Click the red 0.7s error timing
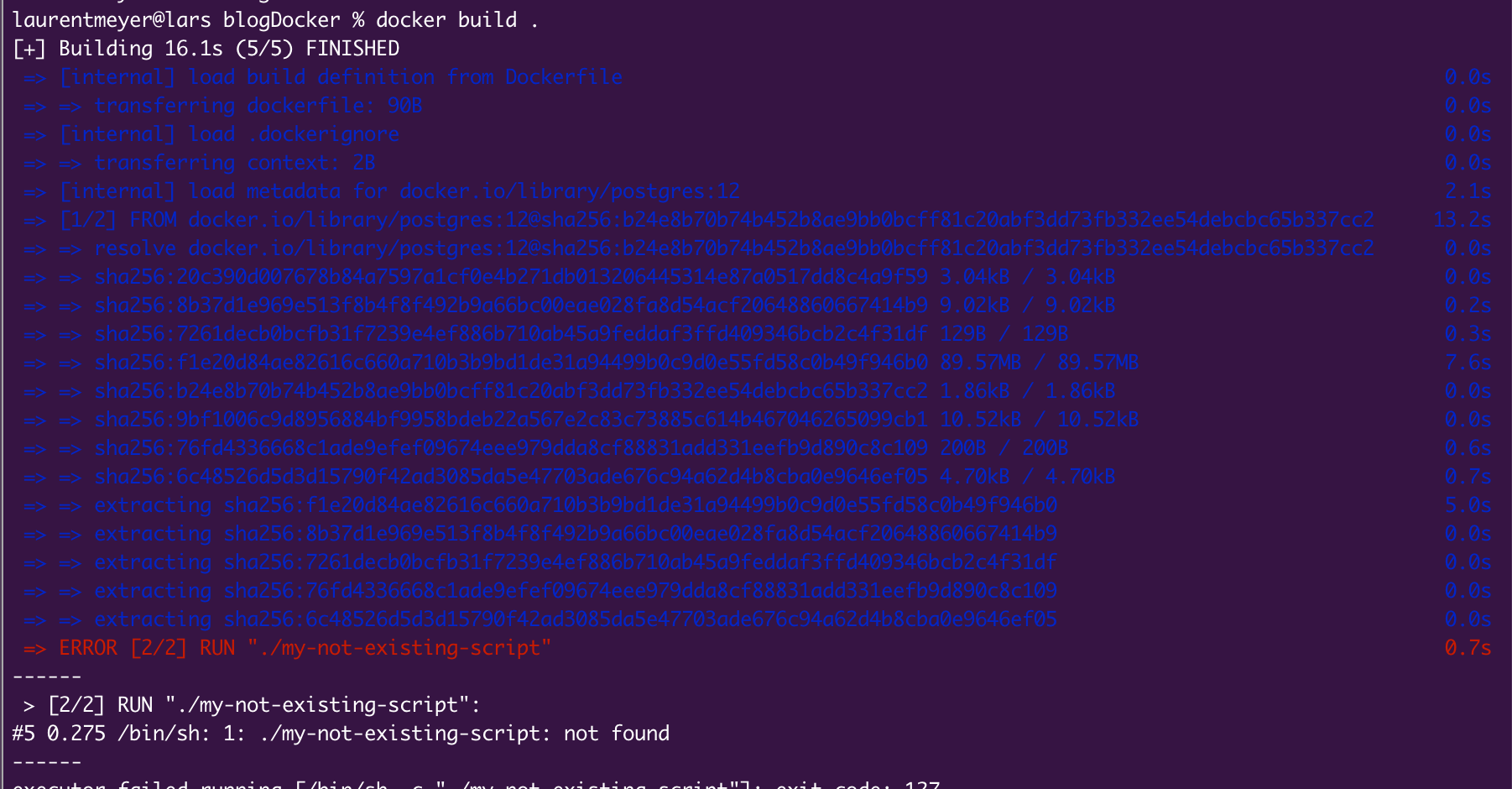Viewport: 1512px width, 789px height. pos(1468,647)
